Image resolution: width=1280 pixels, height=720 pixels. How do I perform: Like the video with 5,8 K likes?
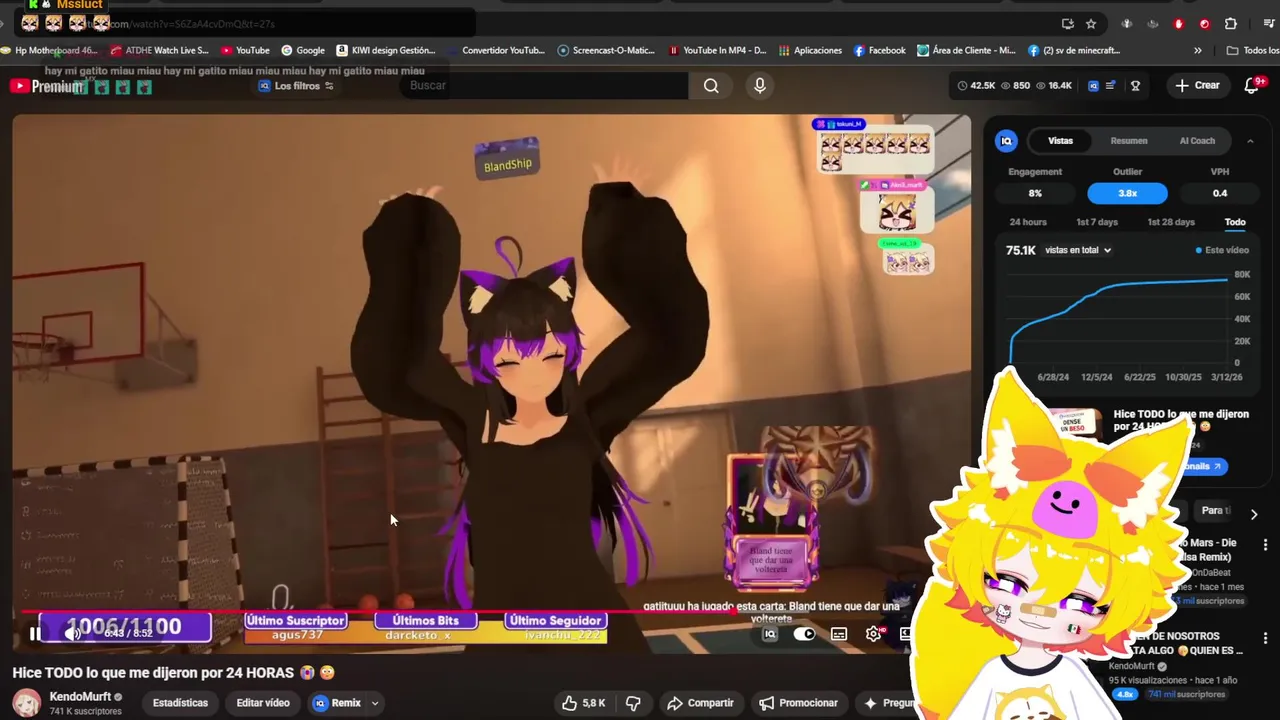(584, 703)
